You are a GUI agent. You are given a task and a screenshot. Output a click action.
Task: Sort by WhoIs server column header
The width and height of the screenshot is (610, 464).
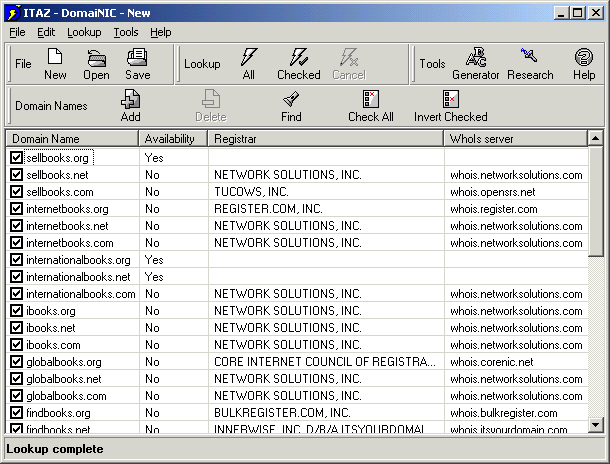[x=515, y=138]
